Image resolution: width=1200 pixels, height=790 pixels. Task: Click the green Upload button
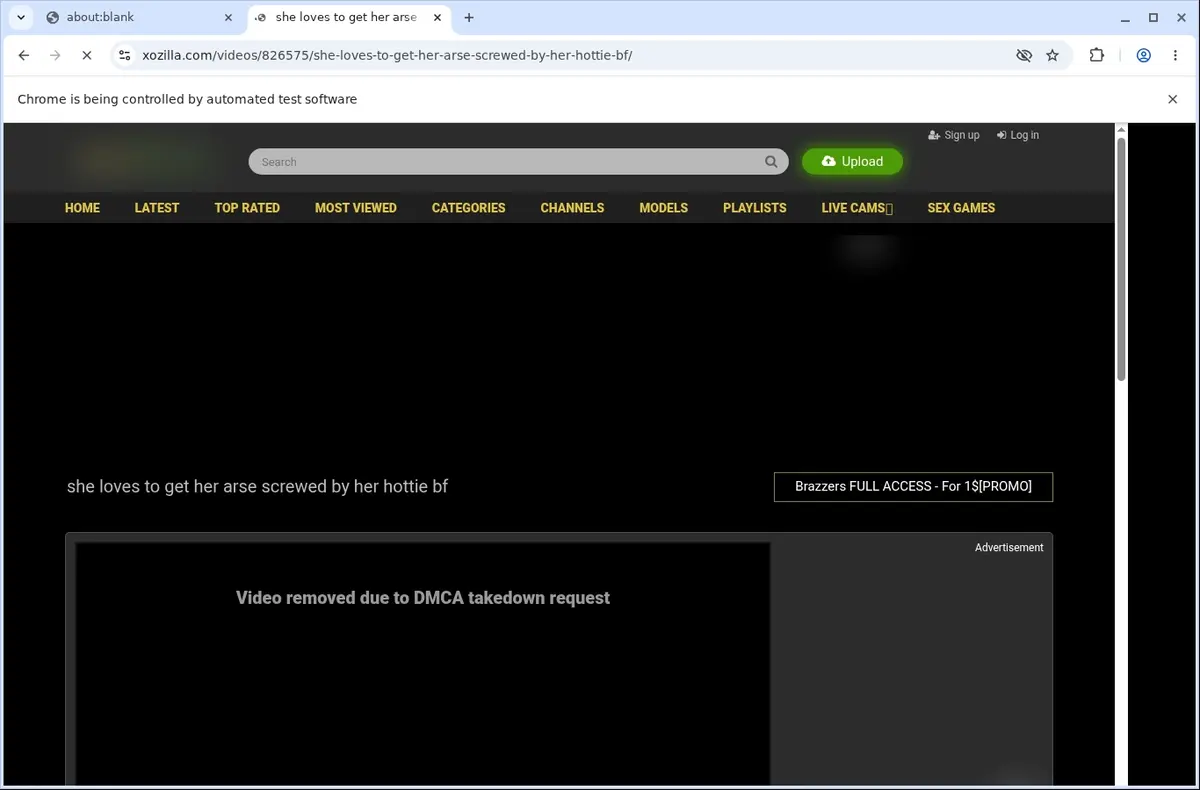(x=852, y=161)
